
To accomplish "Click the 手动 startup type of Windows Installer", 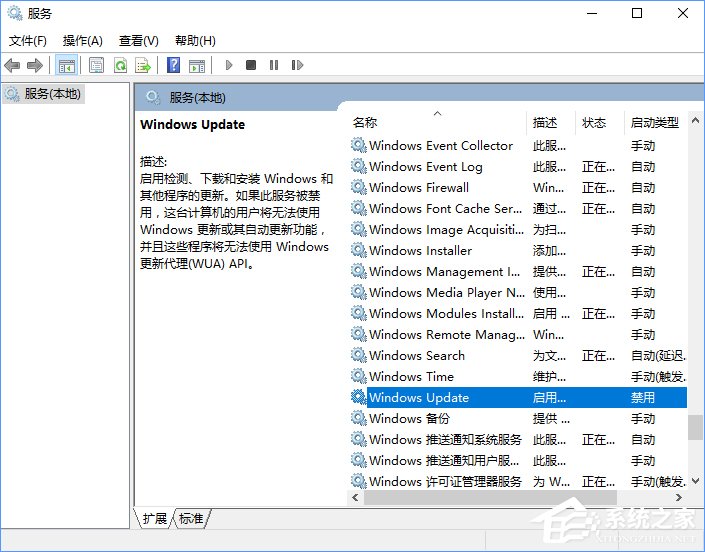I will (643, 250).
